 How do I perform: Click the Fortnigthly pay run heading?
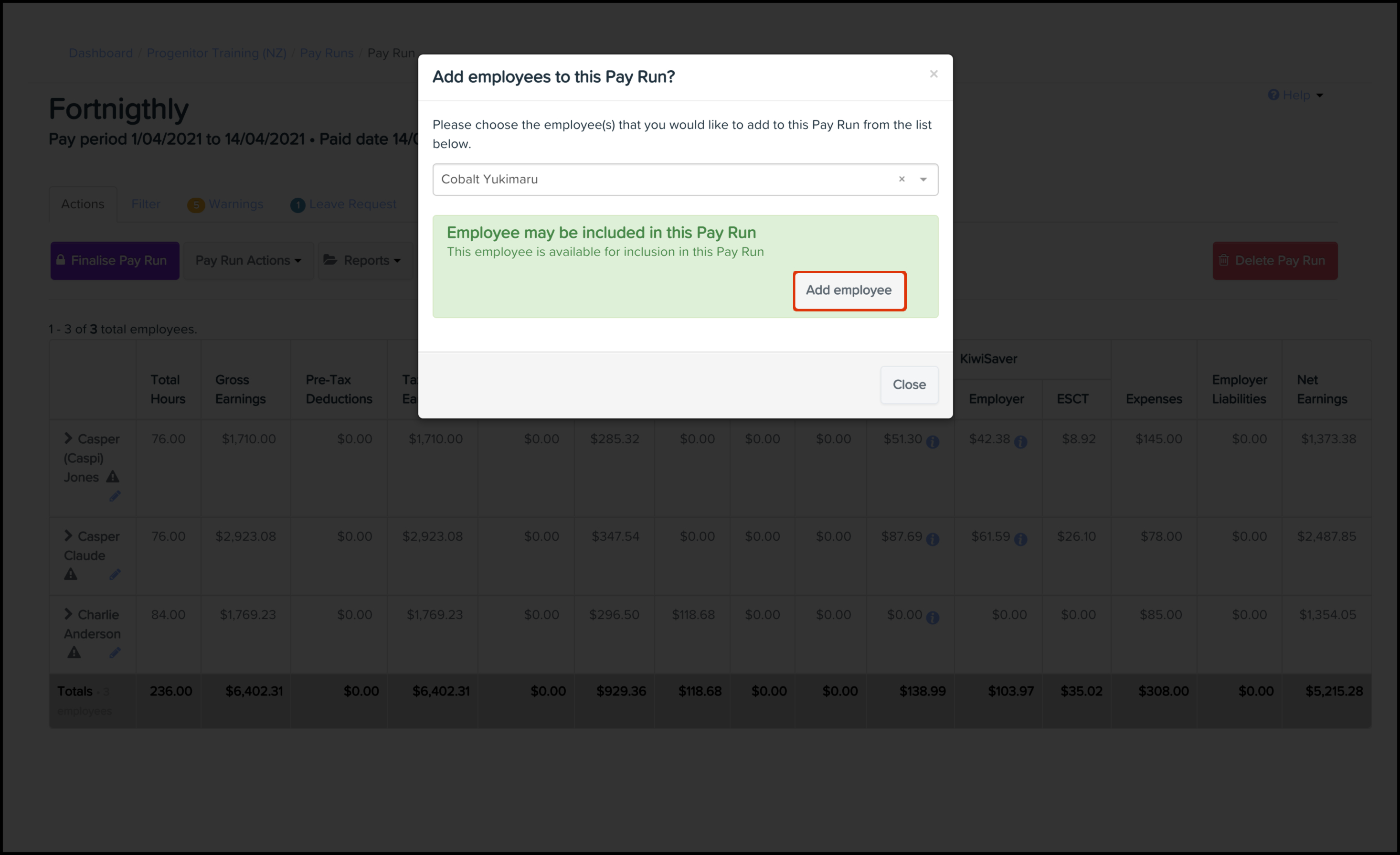pos(119,109)
